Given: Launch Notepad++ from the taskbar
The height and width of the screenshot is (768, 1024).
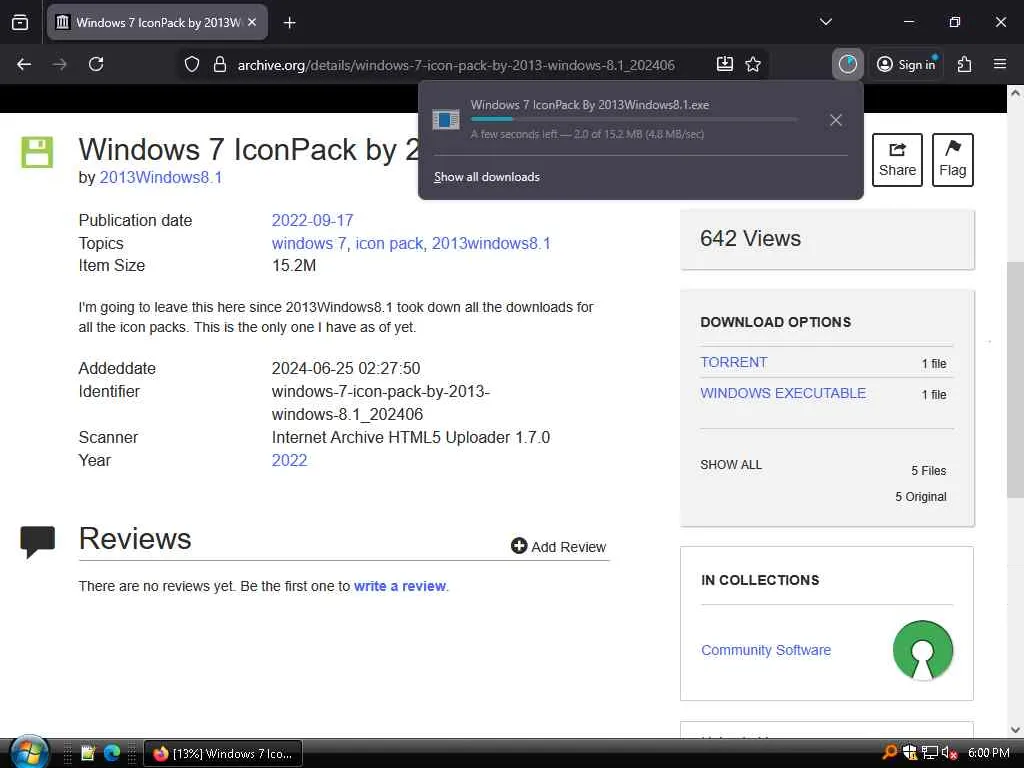Looking at the screenshot, I should coord(88,753).
